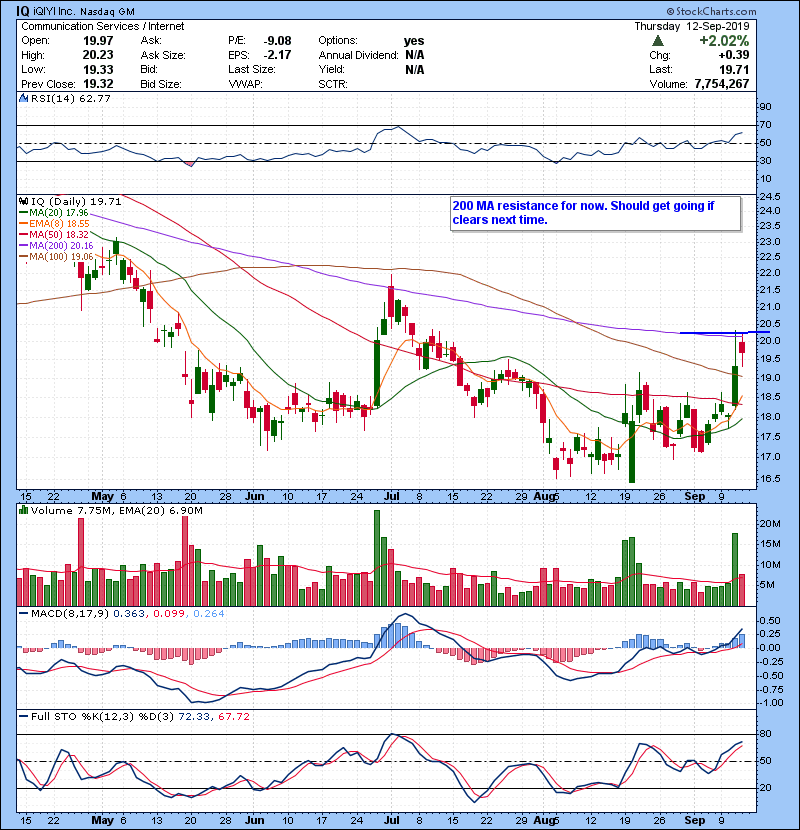The width and height of the screenshot is (800, 830).
Task: Click the 'Ask Size:' label
Action: coord(163,55)
